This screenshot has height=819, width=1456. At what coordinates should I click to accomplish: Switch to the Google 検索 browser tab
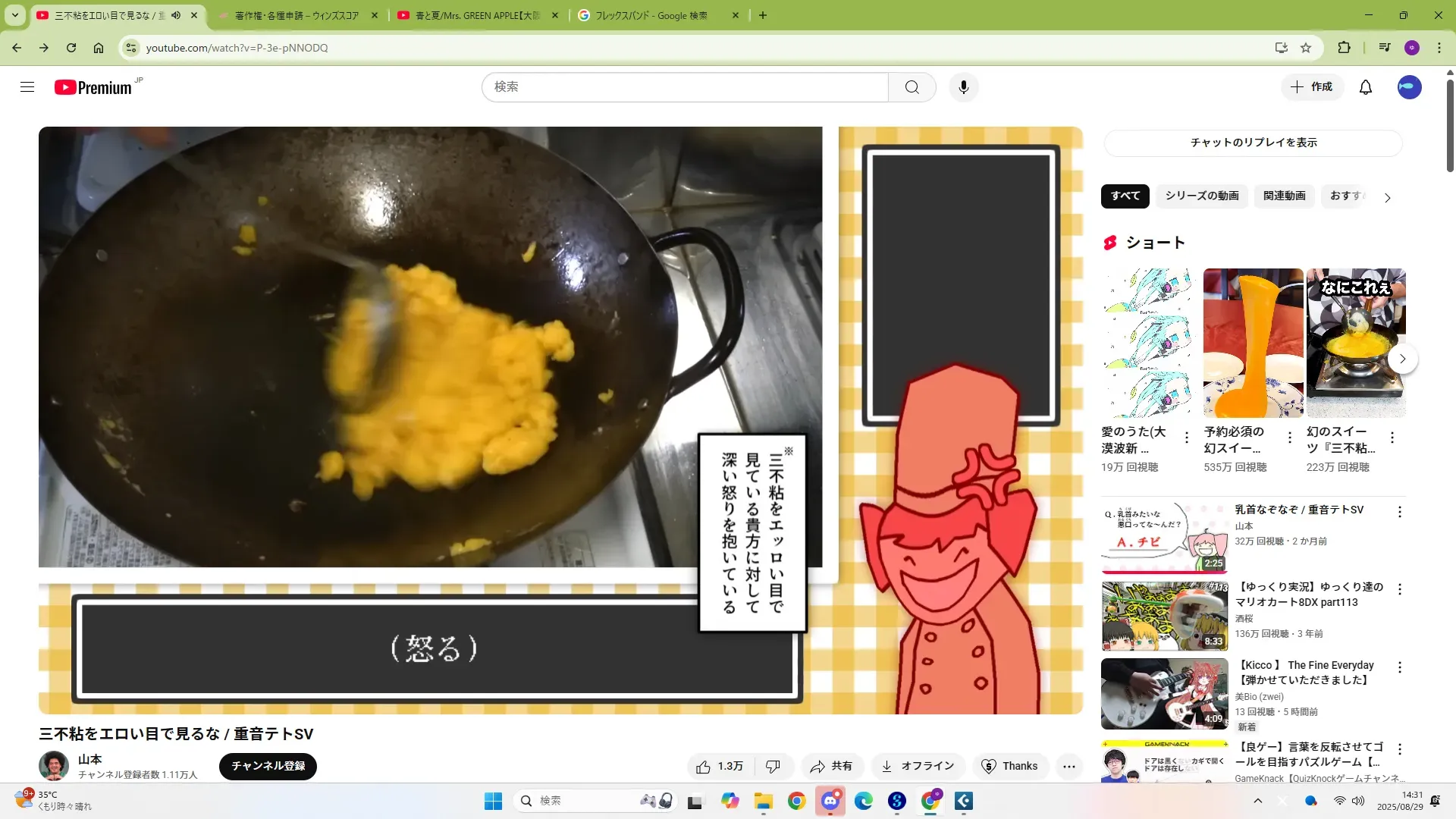[x=652, y=15]
